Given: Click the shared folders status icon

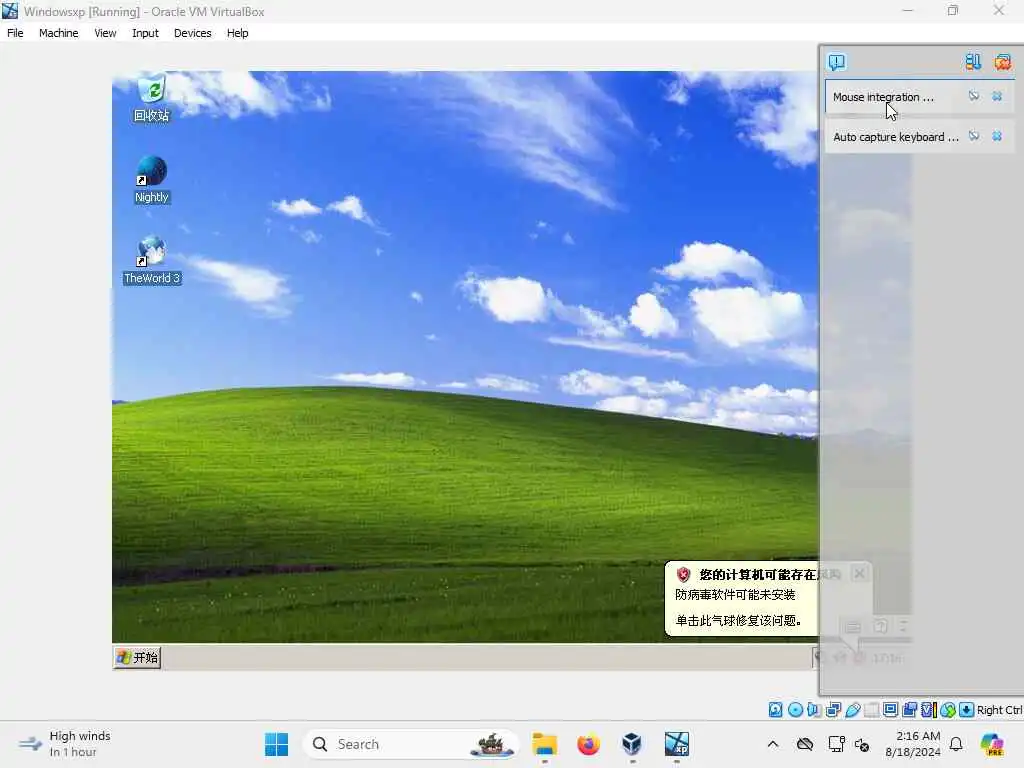Looking at the screenshot, I should pos(872,710).
